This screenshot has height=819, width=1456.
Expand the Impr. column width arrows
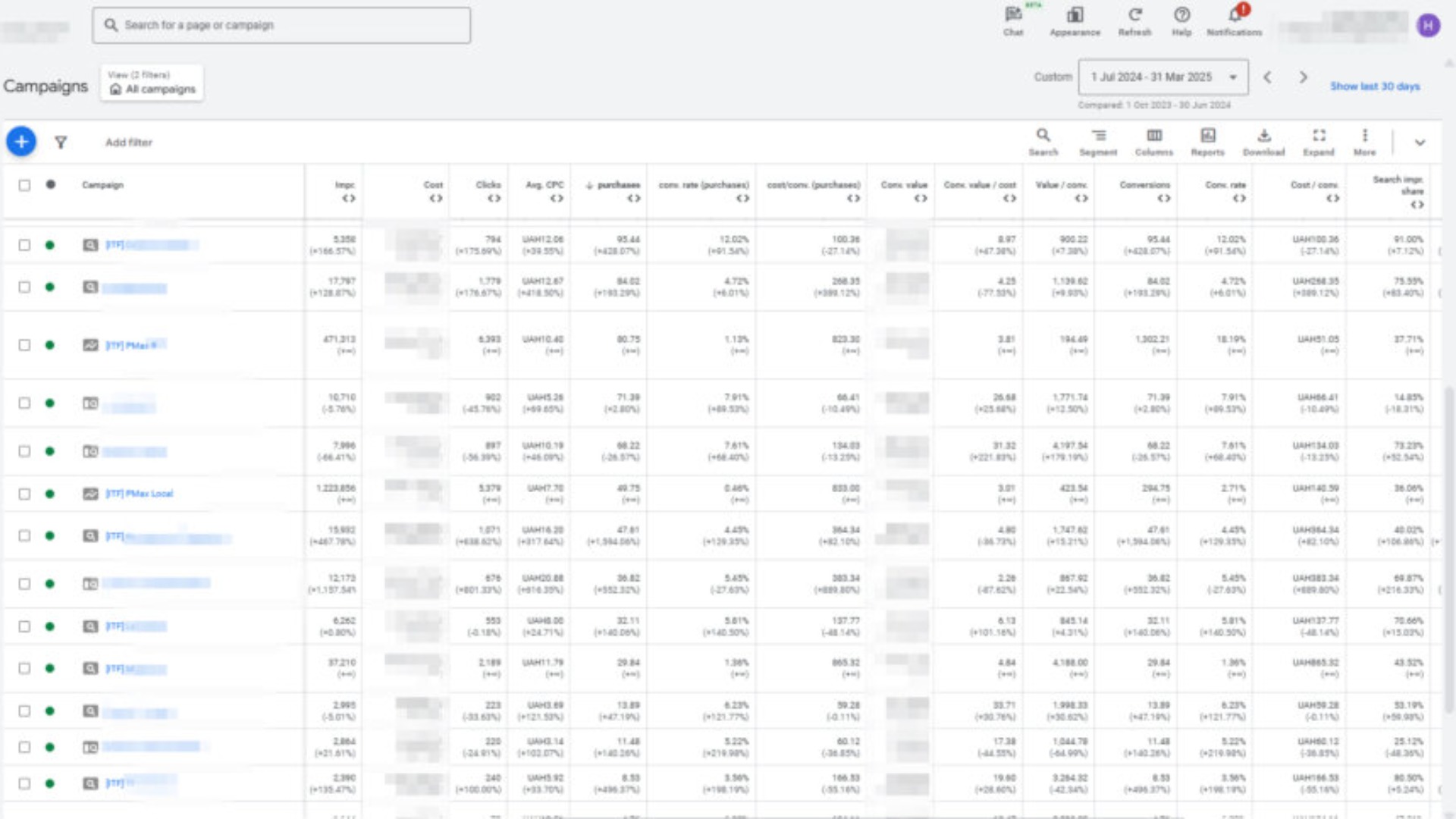click(x=348, y=199)
